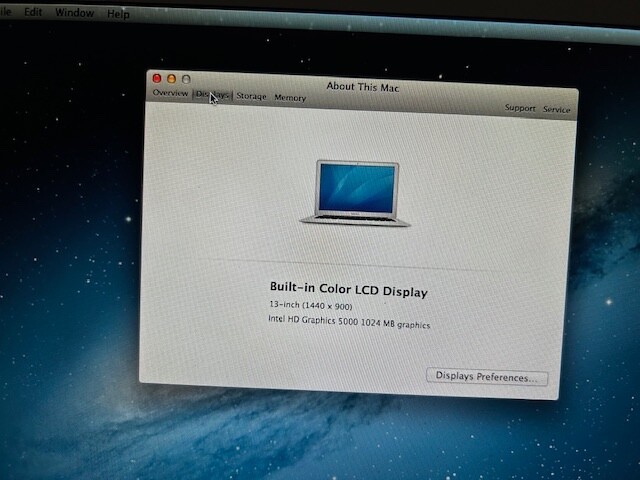The height and width of the screenshot is (480, 640).
Task: Open the Service link
Action: (556, 109)
